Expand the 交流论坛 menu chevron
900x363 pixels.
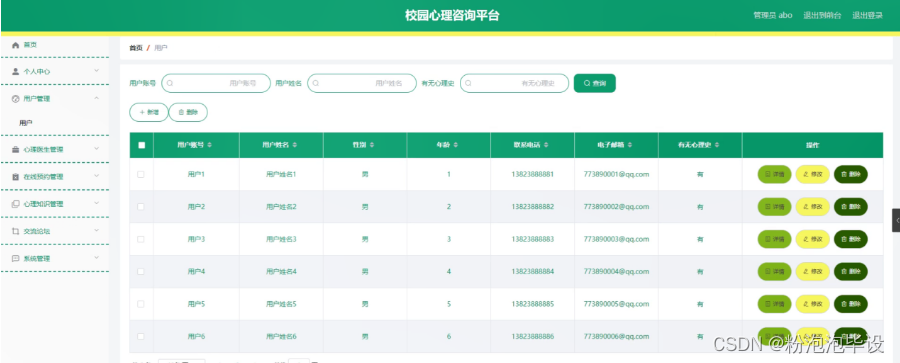pos(96,231)
